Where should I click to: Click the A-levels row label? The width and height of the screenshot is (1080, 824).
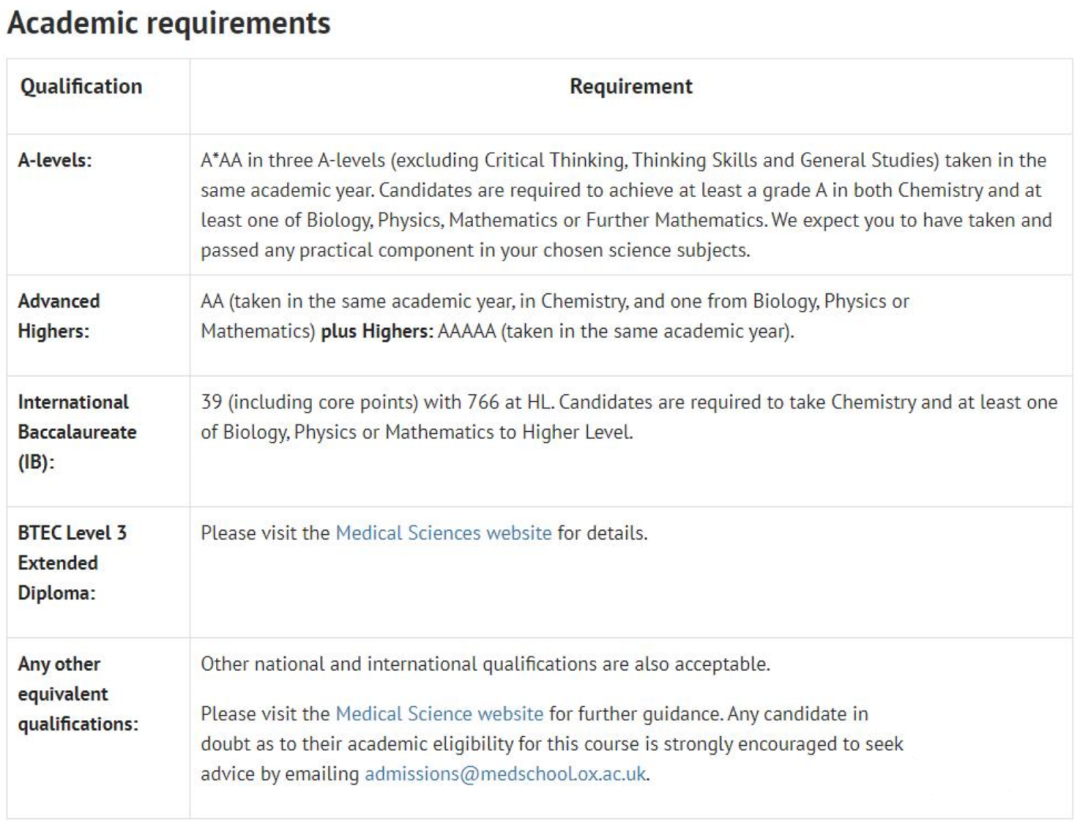click(55, 161)
